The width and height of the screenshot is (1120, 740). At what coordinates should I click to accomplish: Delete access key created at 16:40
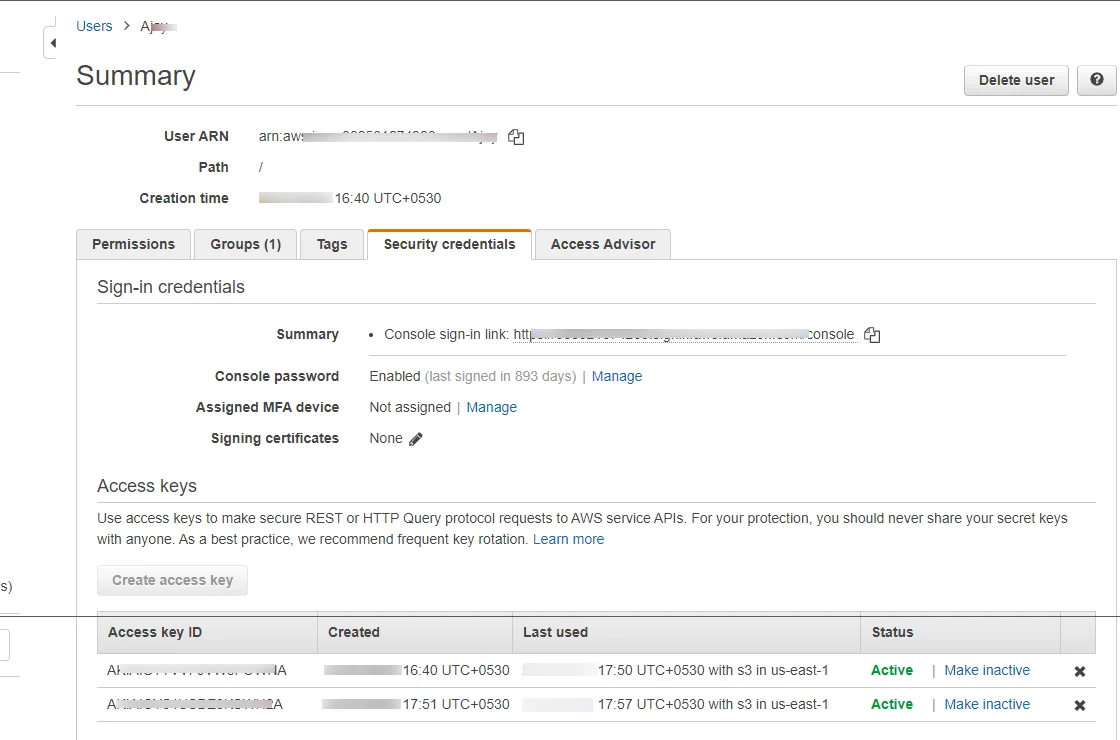point(1080,671)
